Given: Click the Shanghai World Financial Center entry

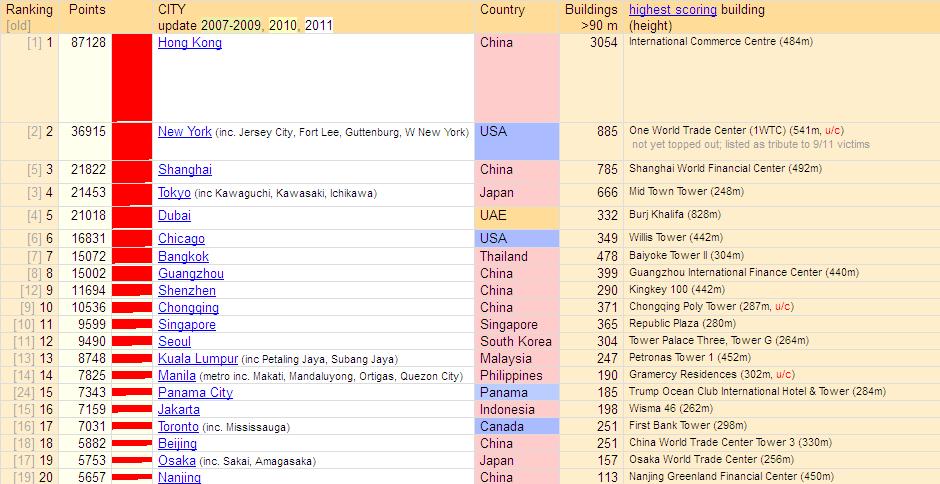Looking at the screenshot, I should pyautogui.click(x=725, y=169).
